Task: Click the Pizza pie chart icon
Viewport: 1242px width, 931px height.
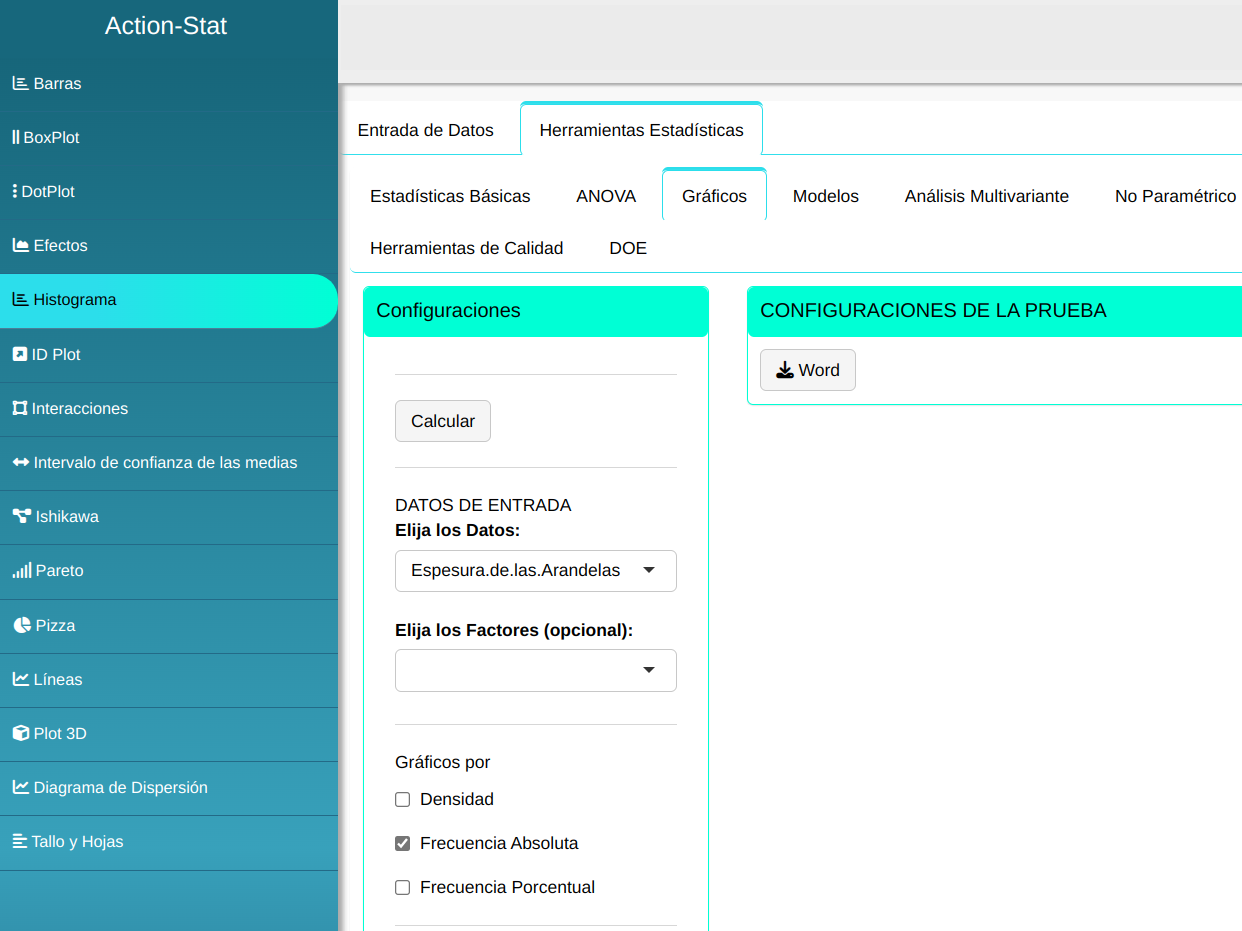Action: (22, 625)
